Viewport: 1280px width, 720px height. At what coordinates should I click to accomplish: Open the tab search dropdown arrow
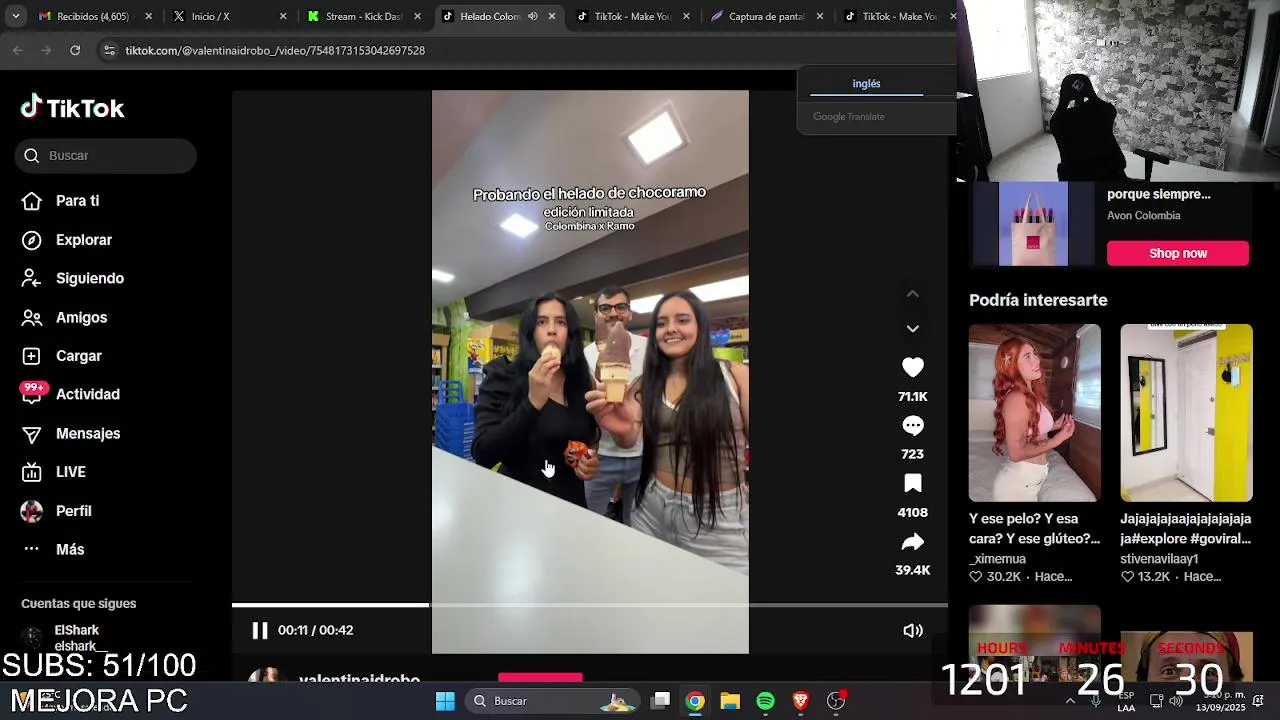tap(15, 16)
